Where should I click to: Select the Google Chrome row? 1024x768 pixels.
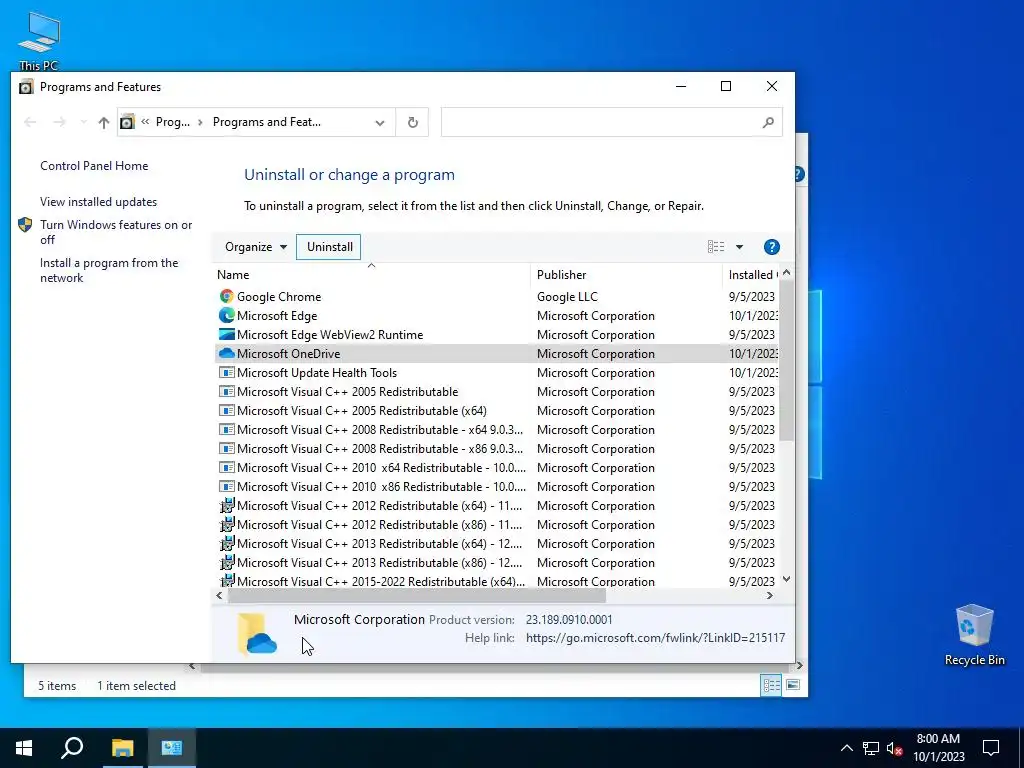498,296
